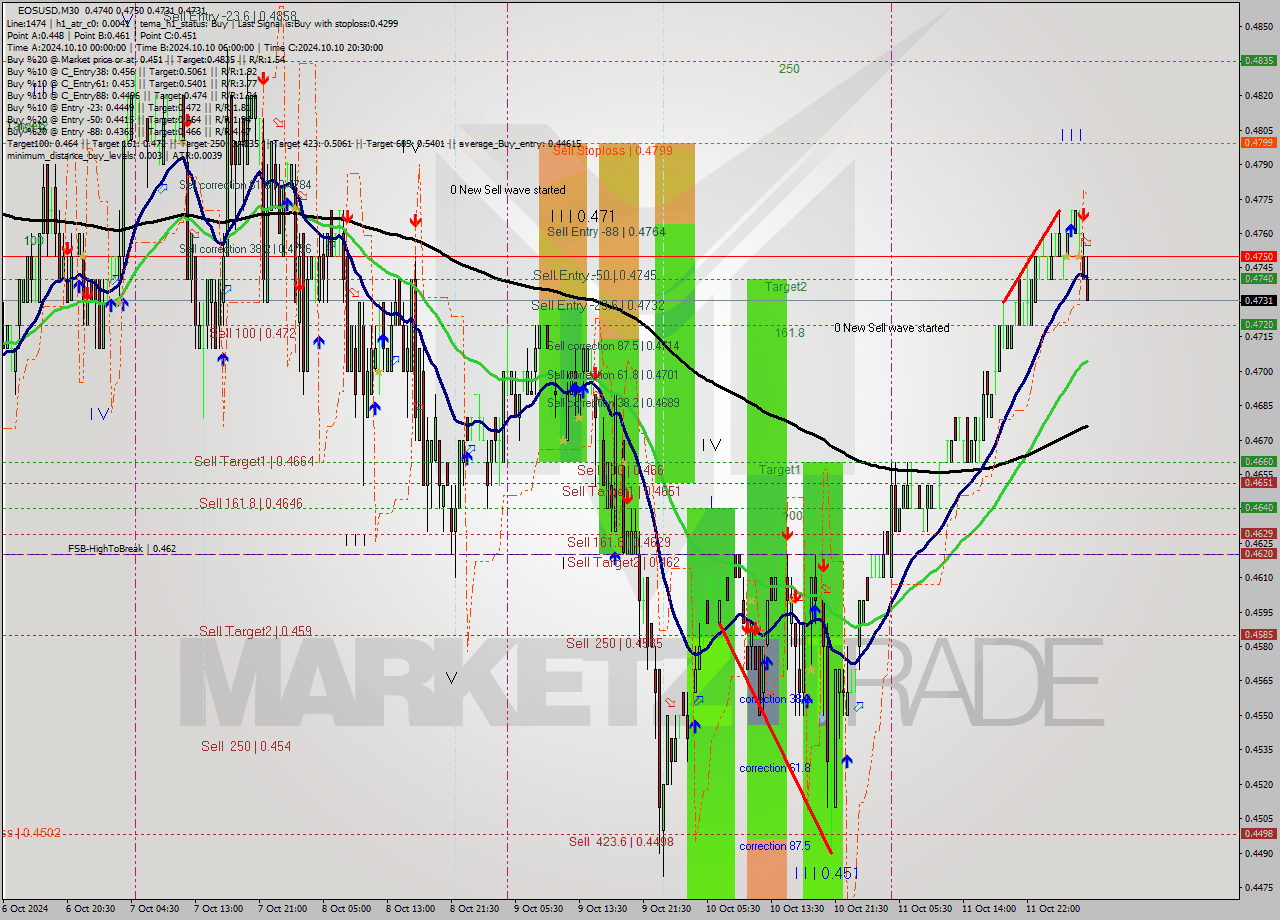Click the 'Sell Entry -50 | 0.4745' label

click(x=595, y=275)
